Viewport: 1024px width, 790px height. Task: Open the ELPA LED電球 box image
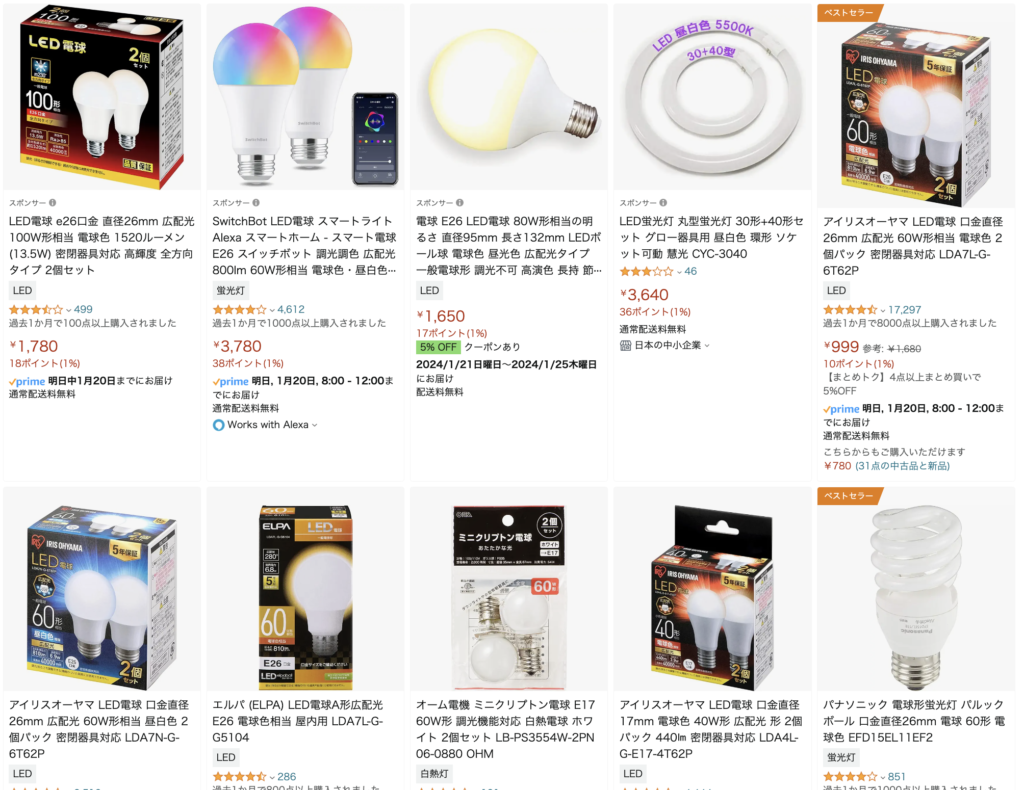tap(305, 597)
